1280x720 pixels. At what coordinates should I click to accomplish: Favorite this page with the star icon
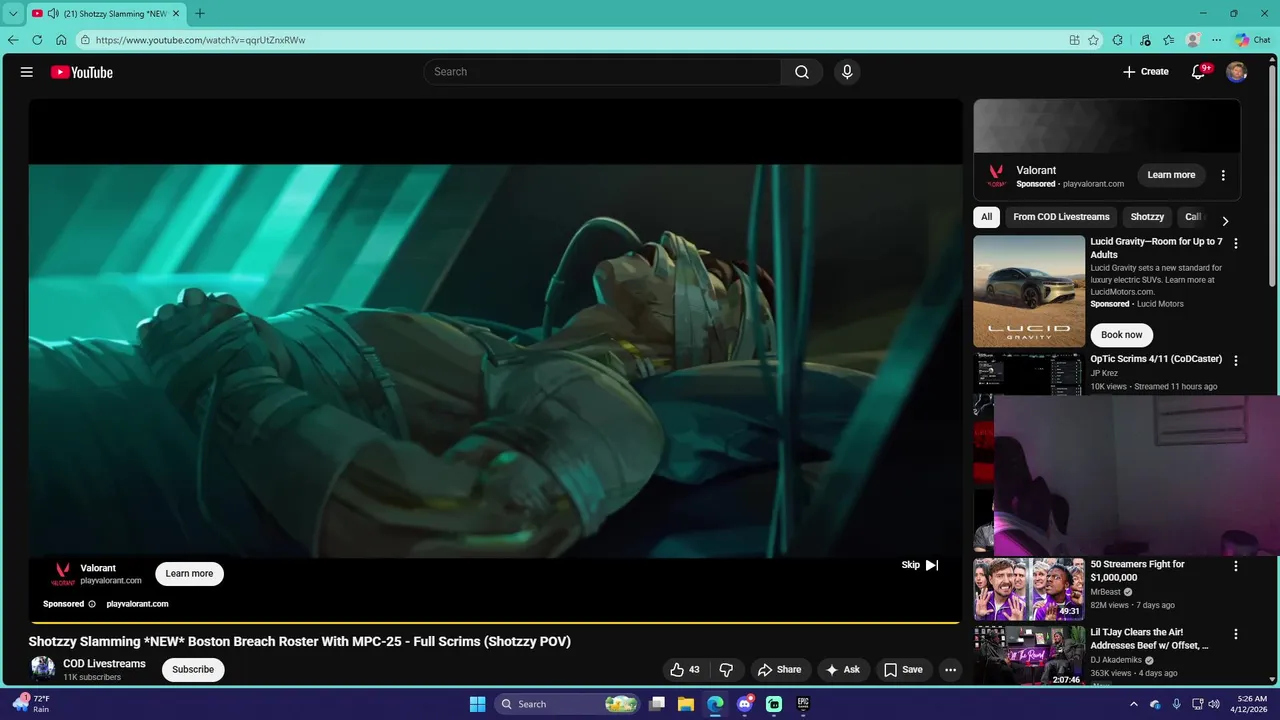(1093, 40)
